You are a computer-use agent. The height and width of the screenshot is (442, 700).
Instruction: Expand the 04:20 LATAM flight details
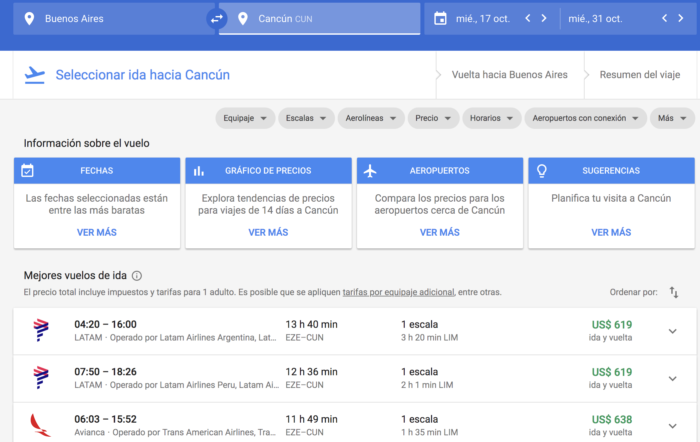coord(672,331)
